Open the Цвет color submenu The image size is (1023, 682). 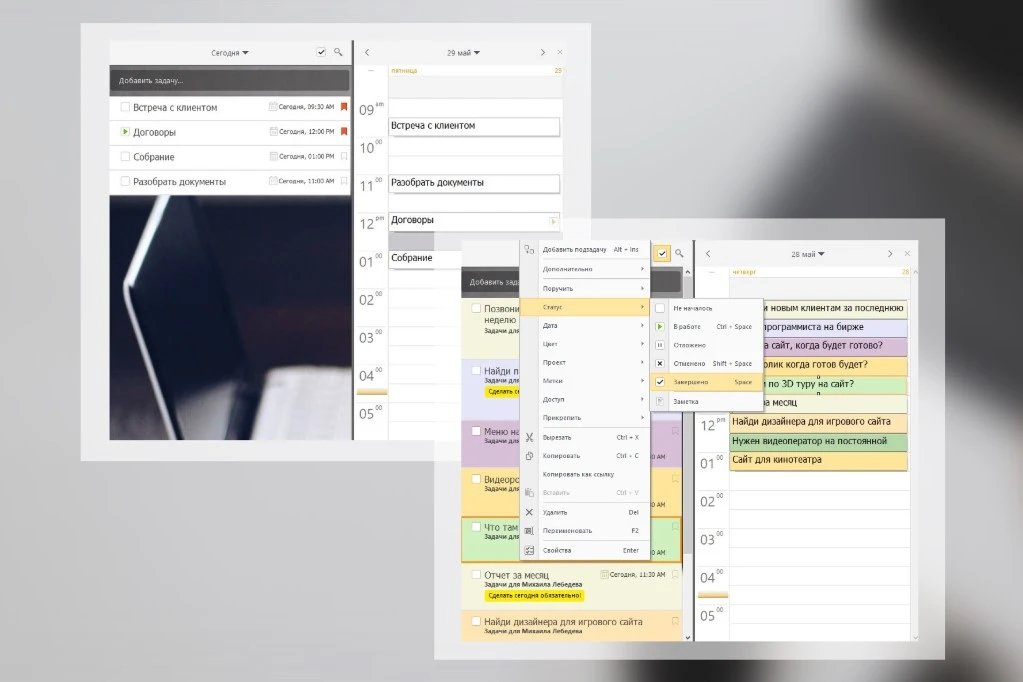[x=592, y=344]
